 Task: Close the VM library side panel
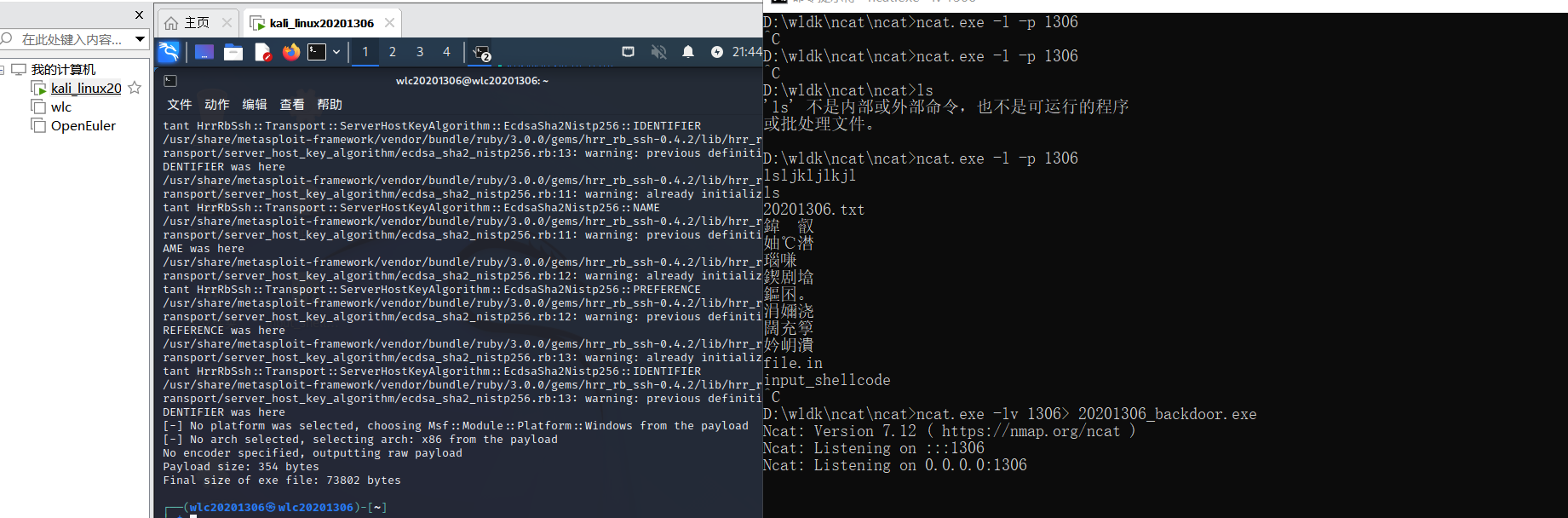coord(140,14)
